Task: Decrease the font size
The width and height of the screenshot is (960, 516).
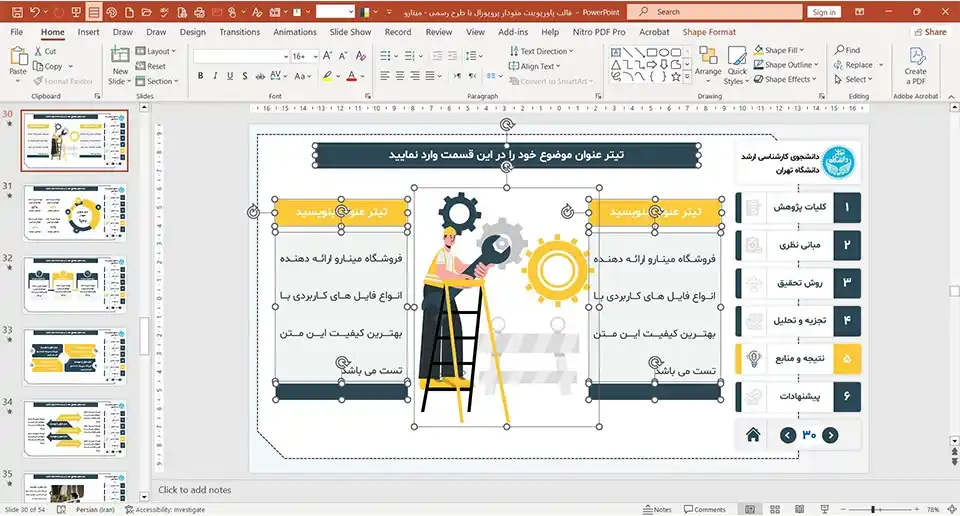Action: (x=343, y=56)
